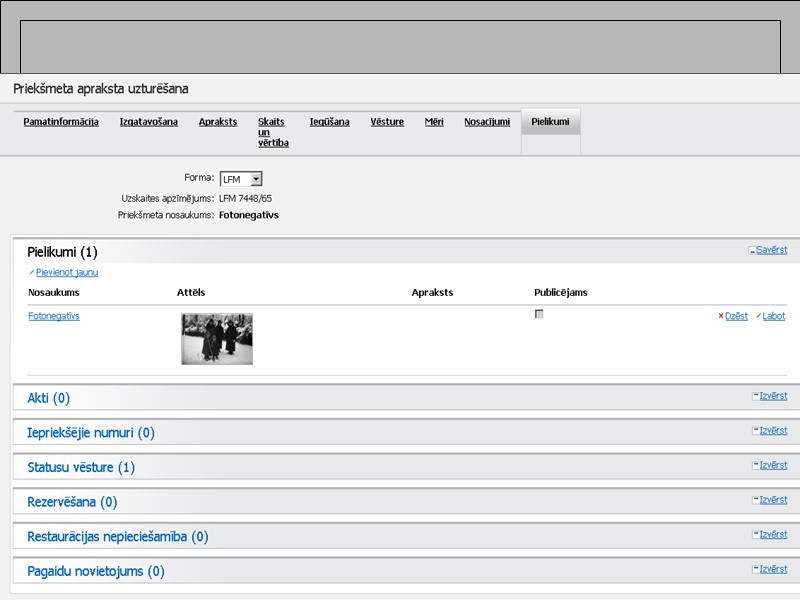Expand Iepriekšējie numuri section via Izvērst

tap(773, 431)
